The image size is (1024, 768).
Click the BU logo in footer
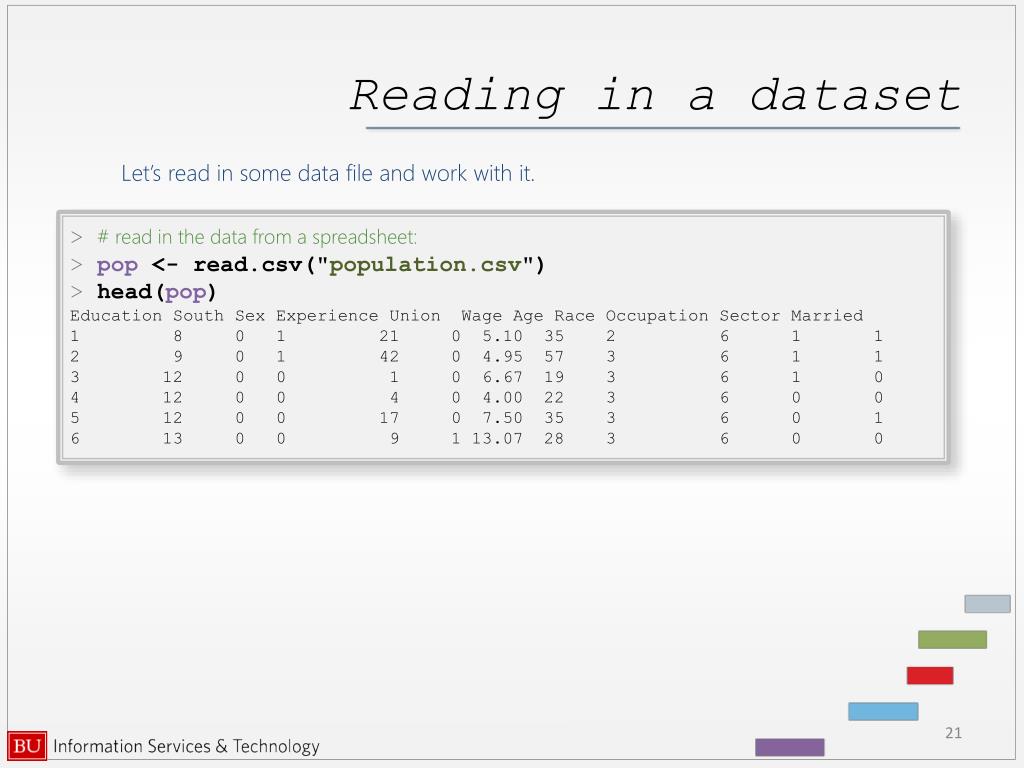pyautogui.click(x=27, y=746)
